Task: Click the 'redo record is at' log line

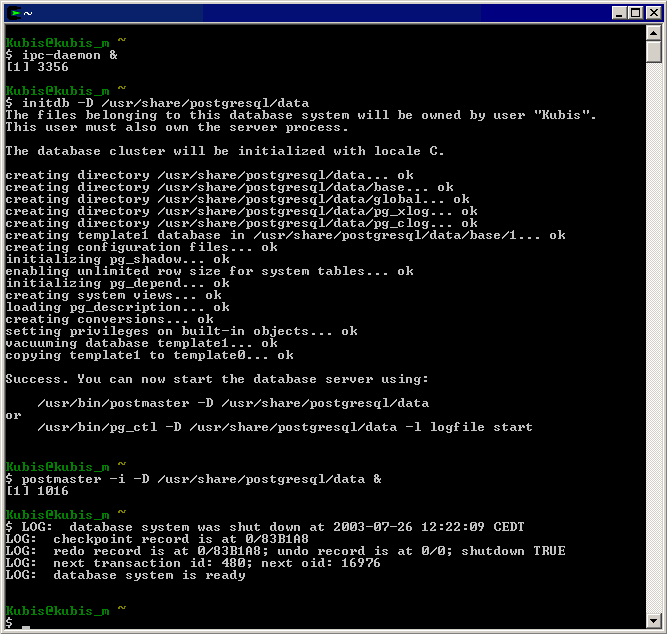Action: coord(285,551)
